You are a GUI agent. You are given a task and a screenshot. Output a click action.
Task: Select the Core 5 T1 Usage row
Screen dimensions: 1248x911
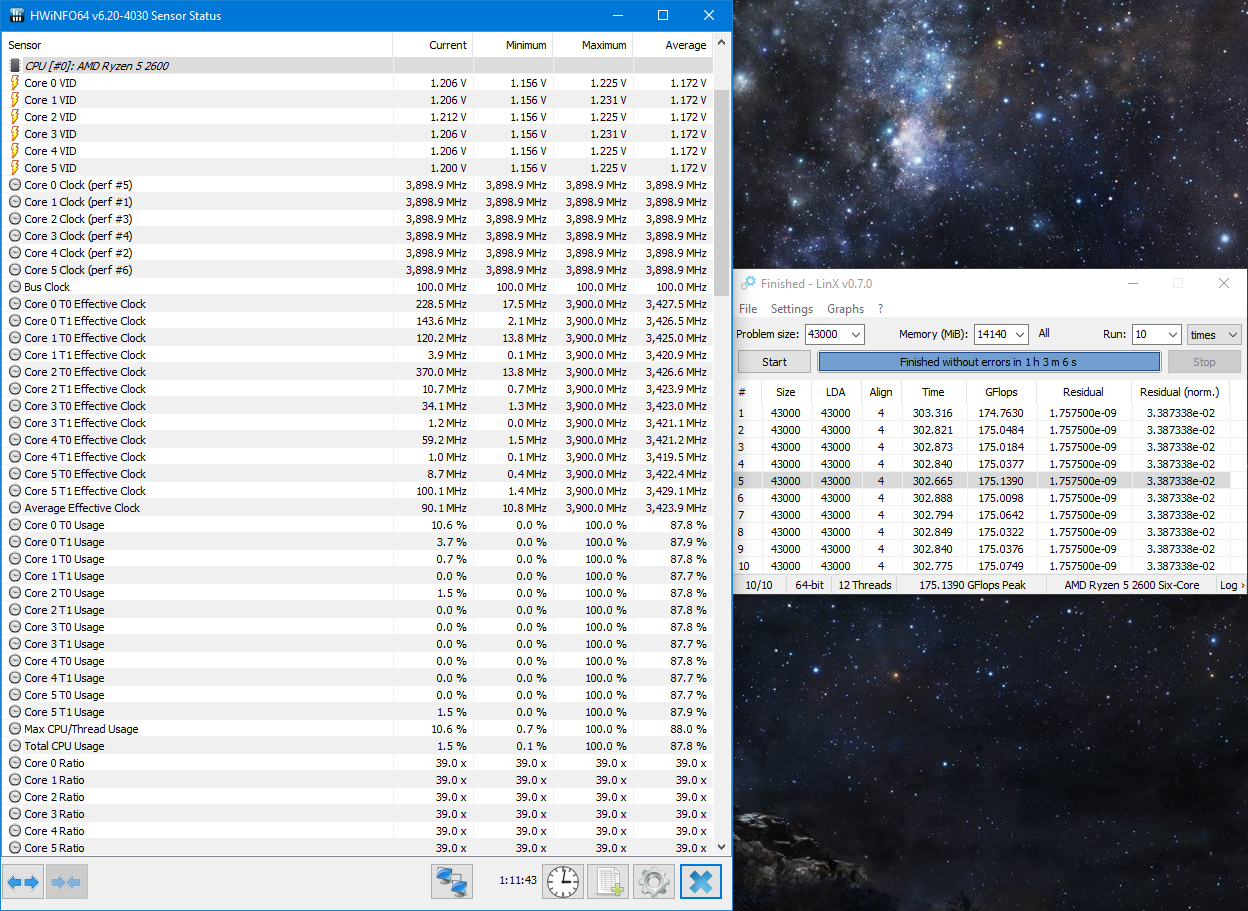pos(357,712)
